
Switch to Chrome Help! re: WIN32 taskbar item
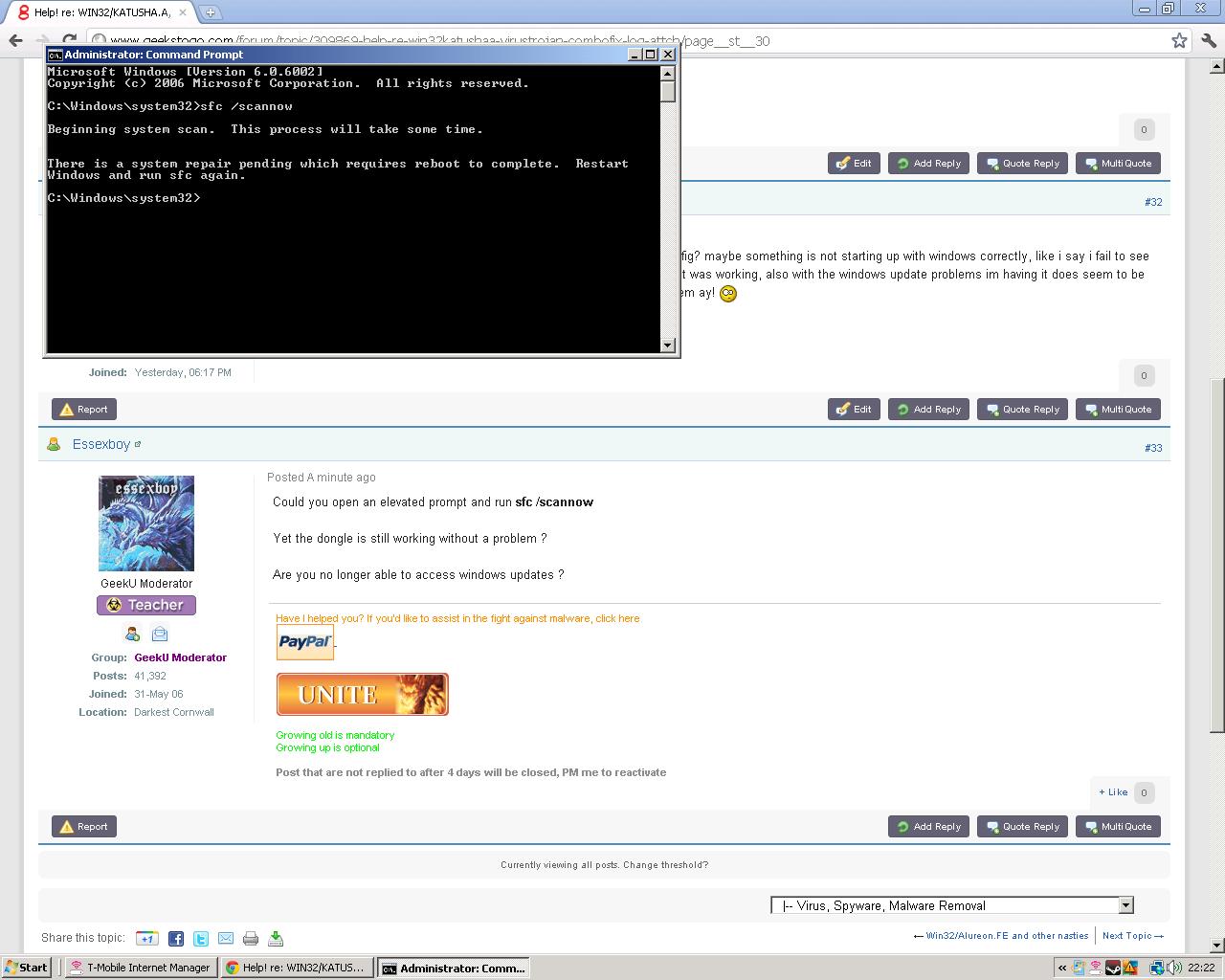click(x=296, y=968)
